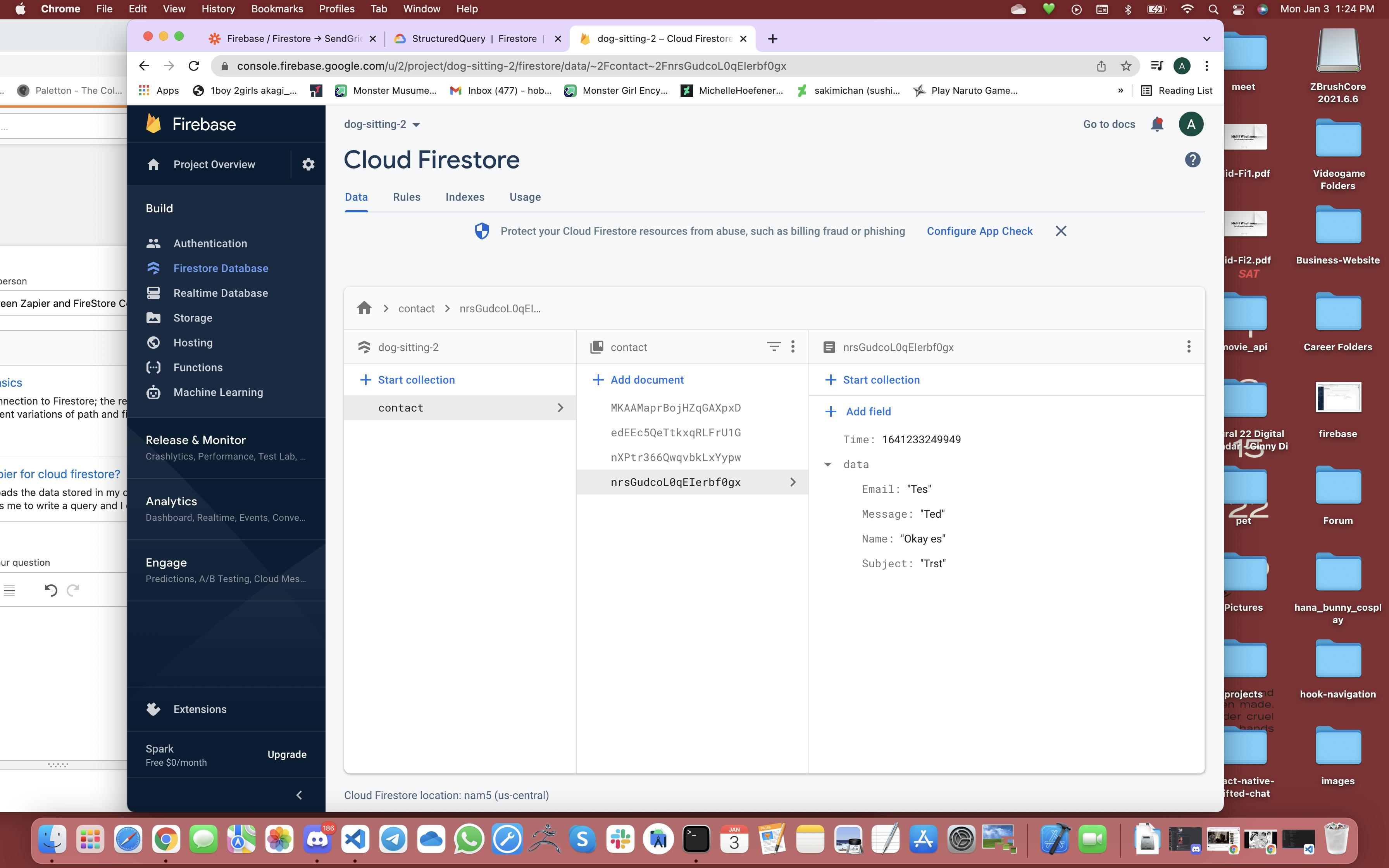Open contact collection three-dot menu

[x=793, y=347]
